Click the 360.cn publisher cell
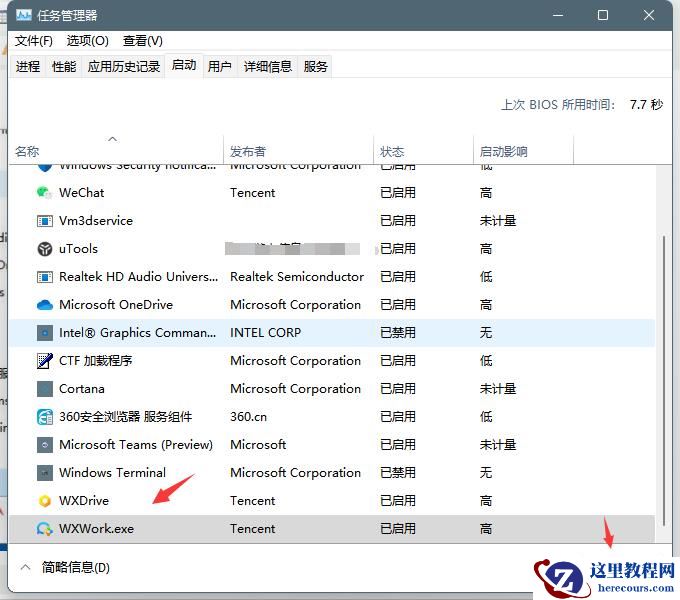Image resolution: width=680 pixels, height=600 pixels. tap(248, 417)
